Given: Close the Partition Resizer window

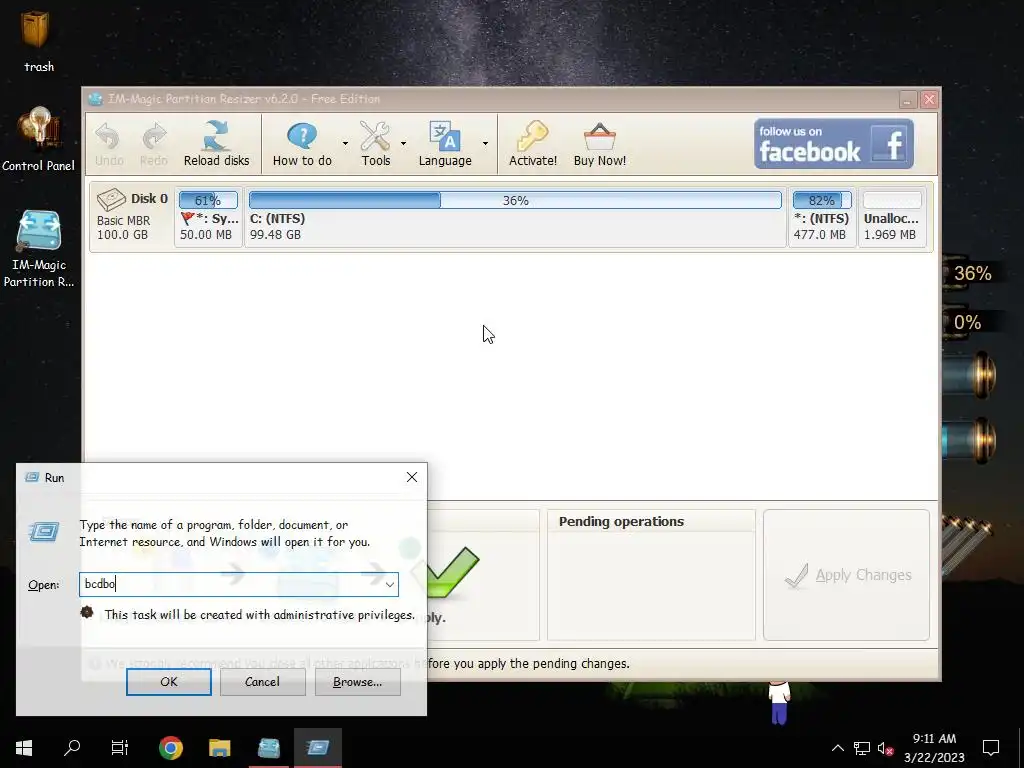Looking at the screenshot, I should pyautogui.click(x=929, y=99).
